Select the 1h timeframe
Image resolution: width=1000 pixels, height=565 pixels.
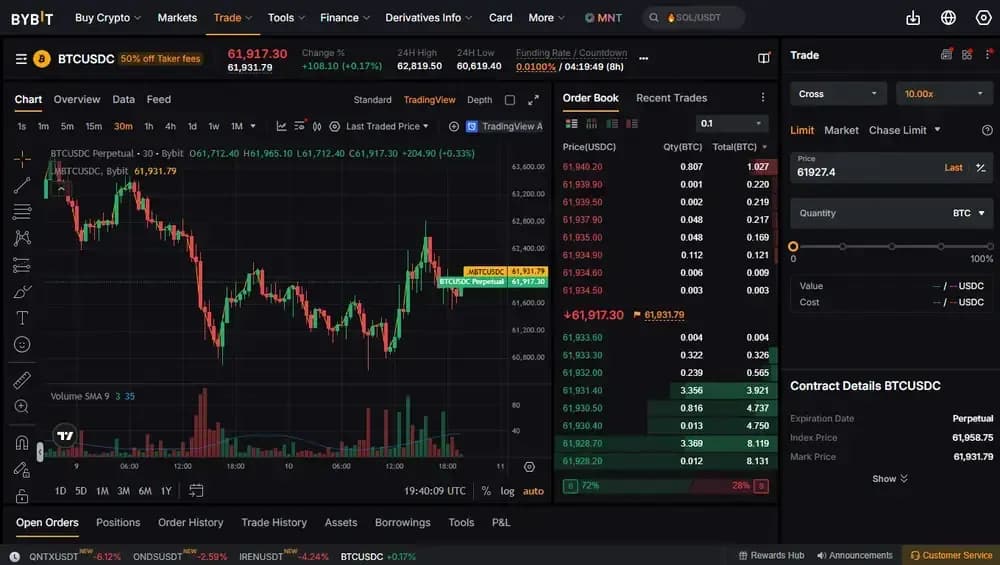point(149,126)
